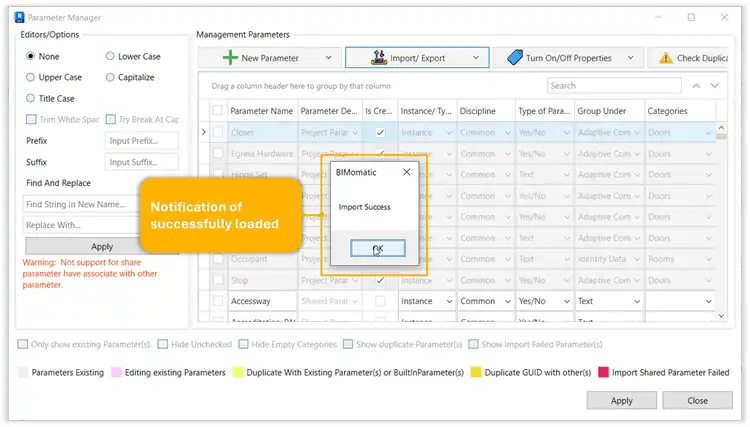This screenshot has height=427, width=750.
Task: Open Text group dropdown in Accessway row
Action: click(637, 301)
